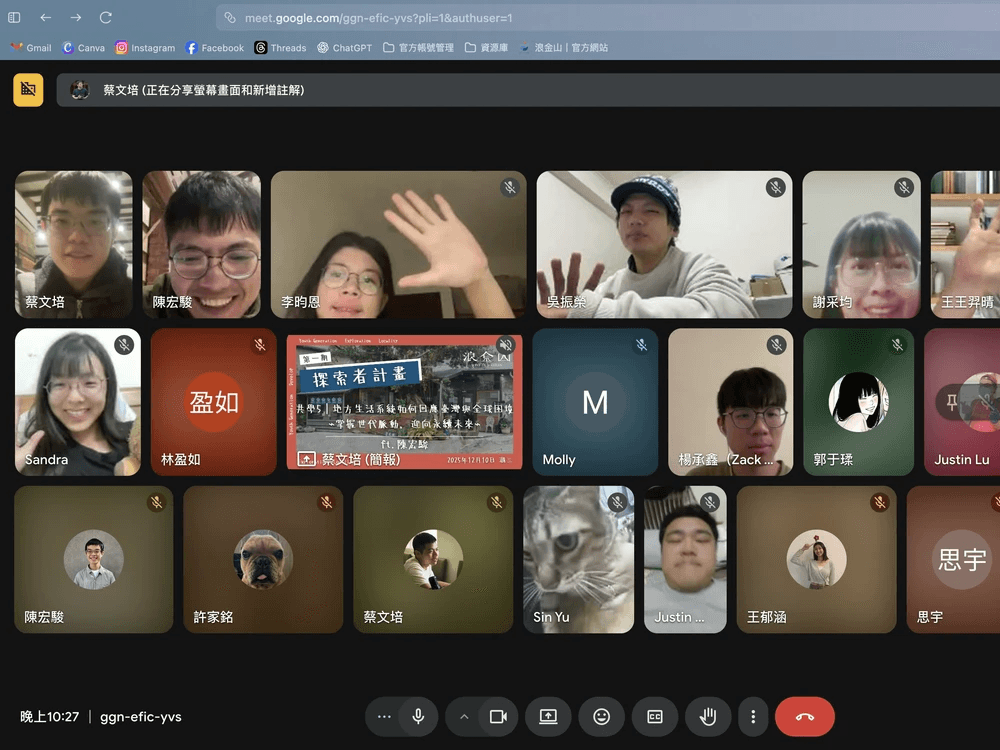Click the muted audio icon on the presentation tile

pos(505,345)
